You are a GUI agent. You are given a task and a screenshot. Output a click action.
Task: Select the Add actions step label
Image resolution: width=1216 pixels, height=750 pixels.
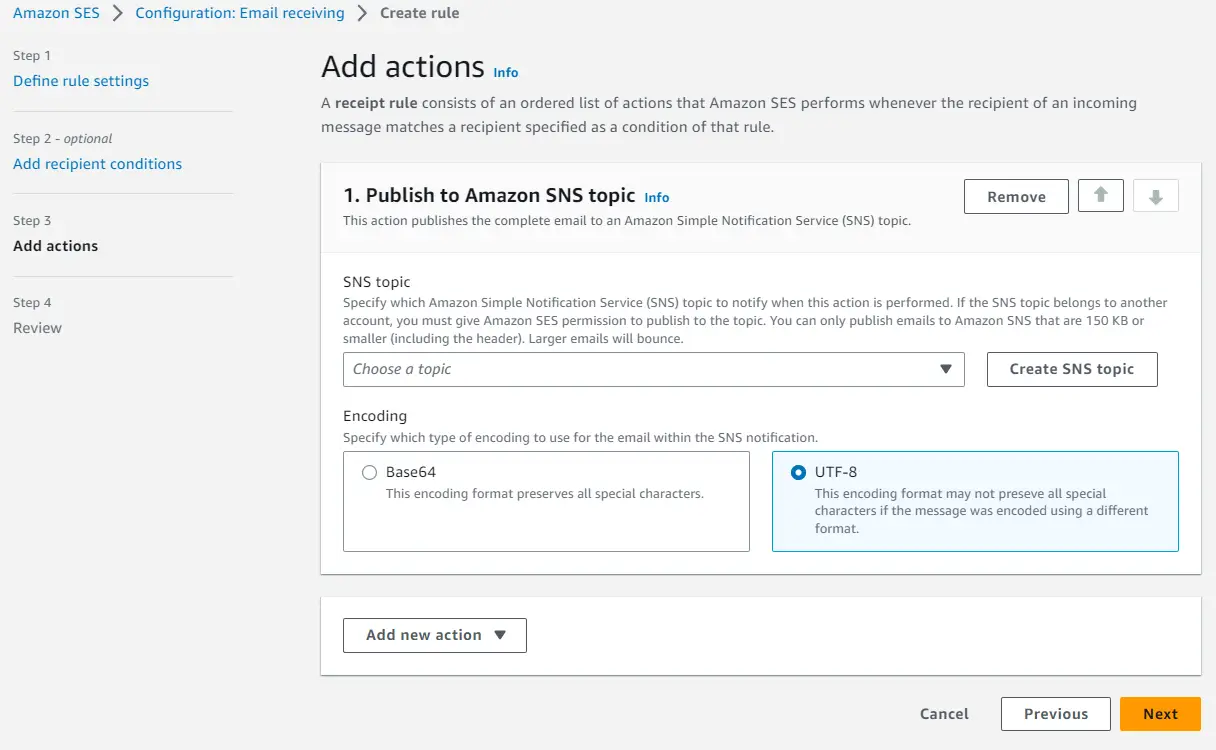pyautogui.click(x=56, y=246)
